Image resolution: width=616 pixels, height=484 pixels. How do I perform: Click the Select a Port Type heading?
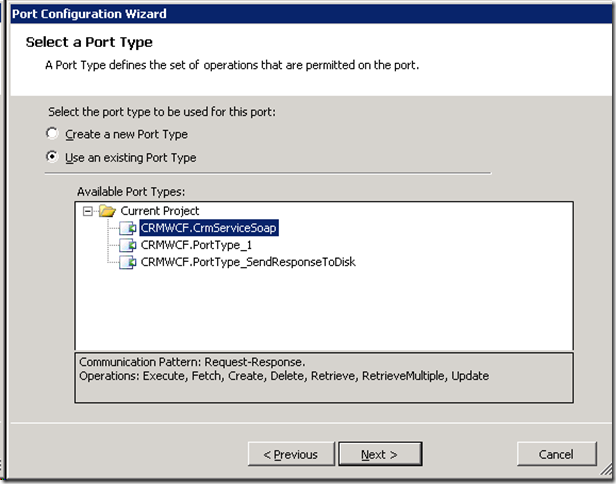coord(89,42)
